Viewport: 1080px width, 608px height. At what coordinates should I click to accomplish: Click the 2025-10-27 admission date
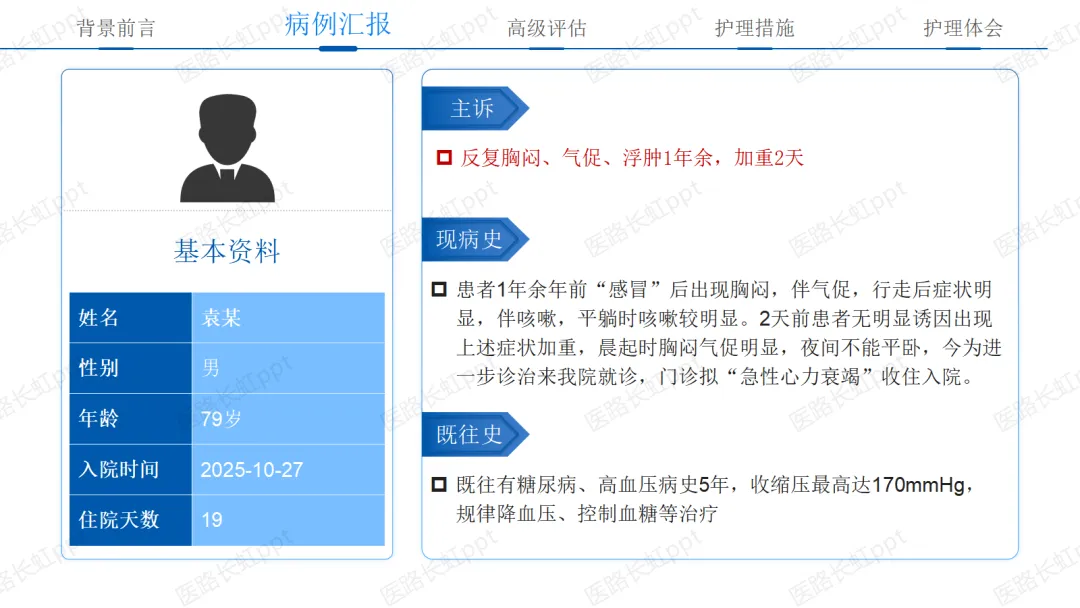(x=251, y=470)
